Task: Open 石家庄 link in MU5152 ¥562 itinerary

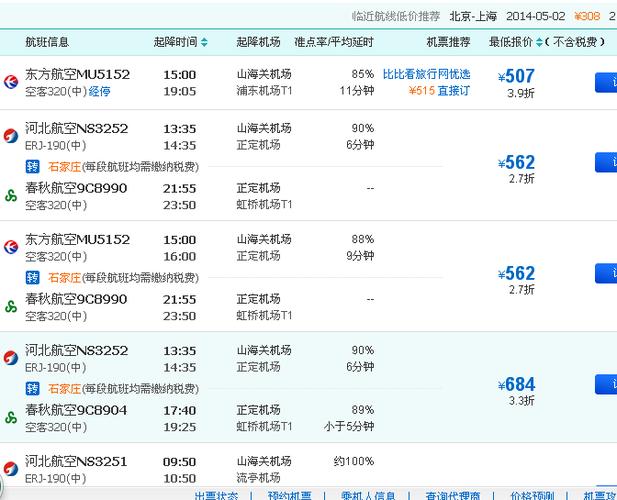Action: (64, 278)
